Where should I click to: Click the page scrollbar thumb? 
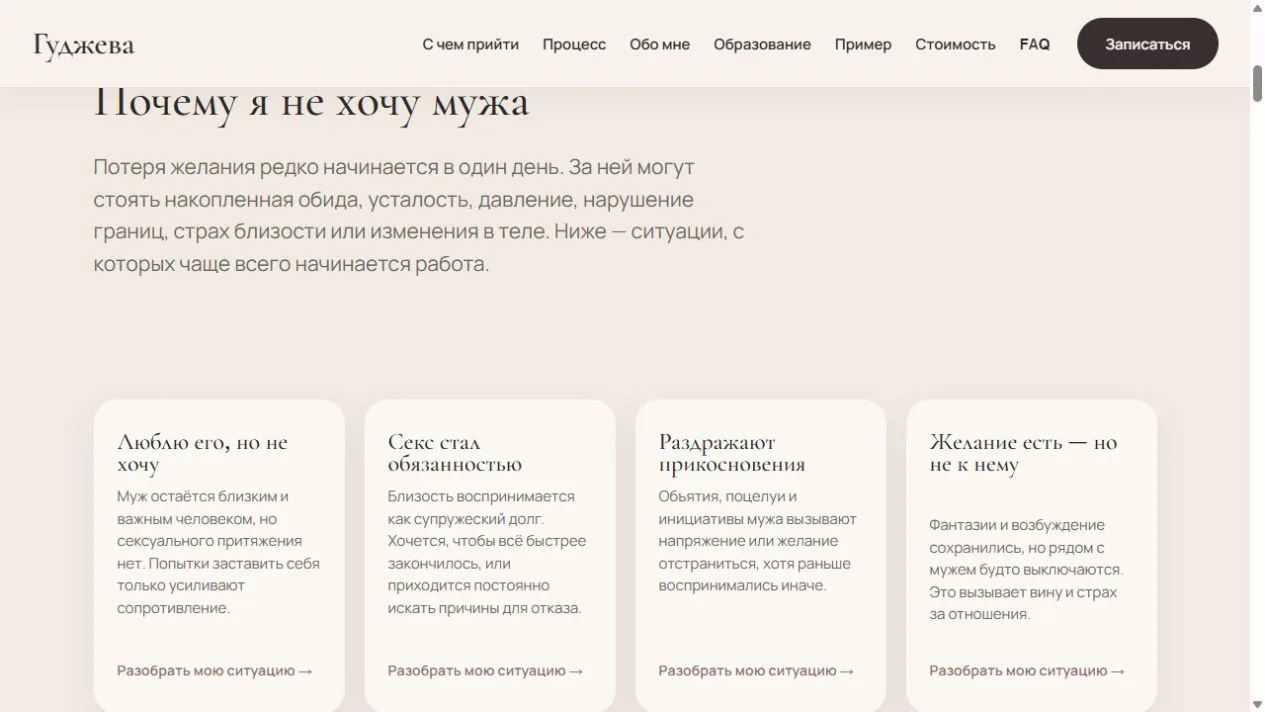point(1257,83)
